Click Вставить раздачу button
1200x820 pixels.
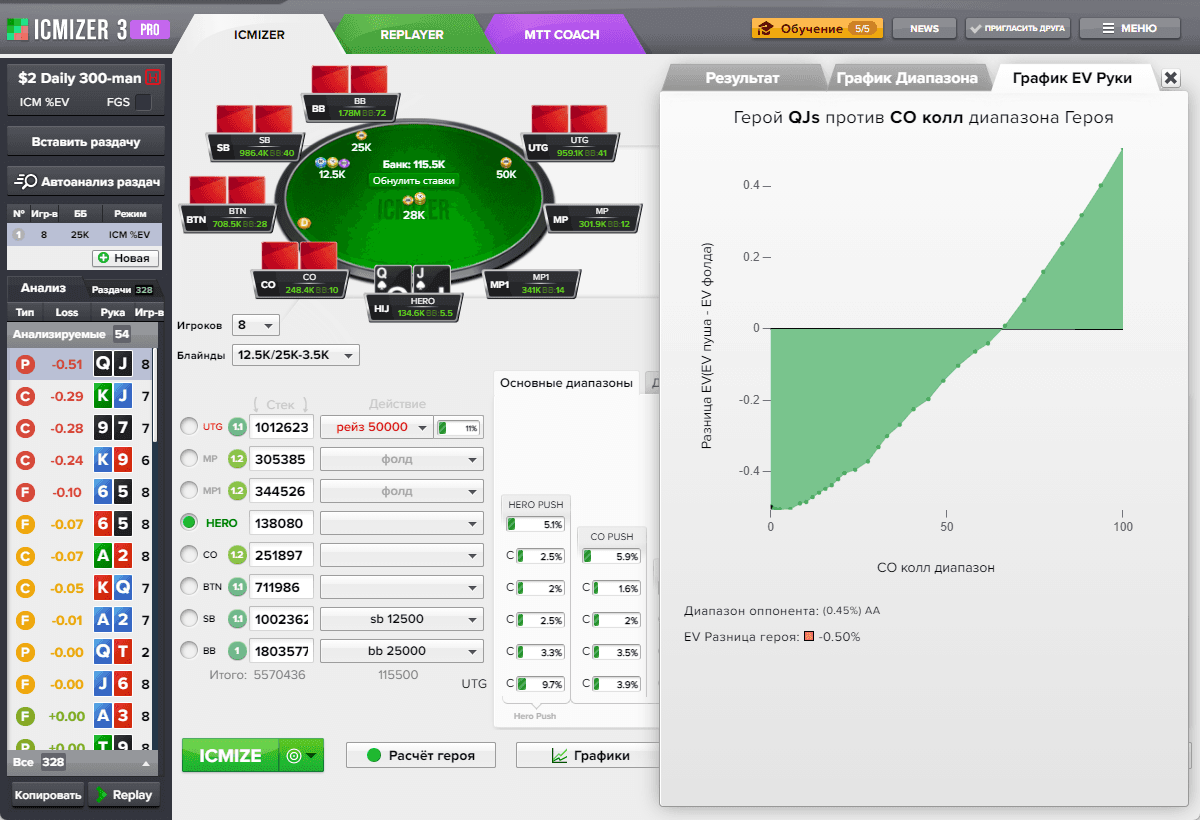coord(85,142)
